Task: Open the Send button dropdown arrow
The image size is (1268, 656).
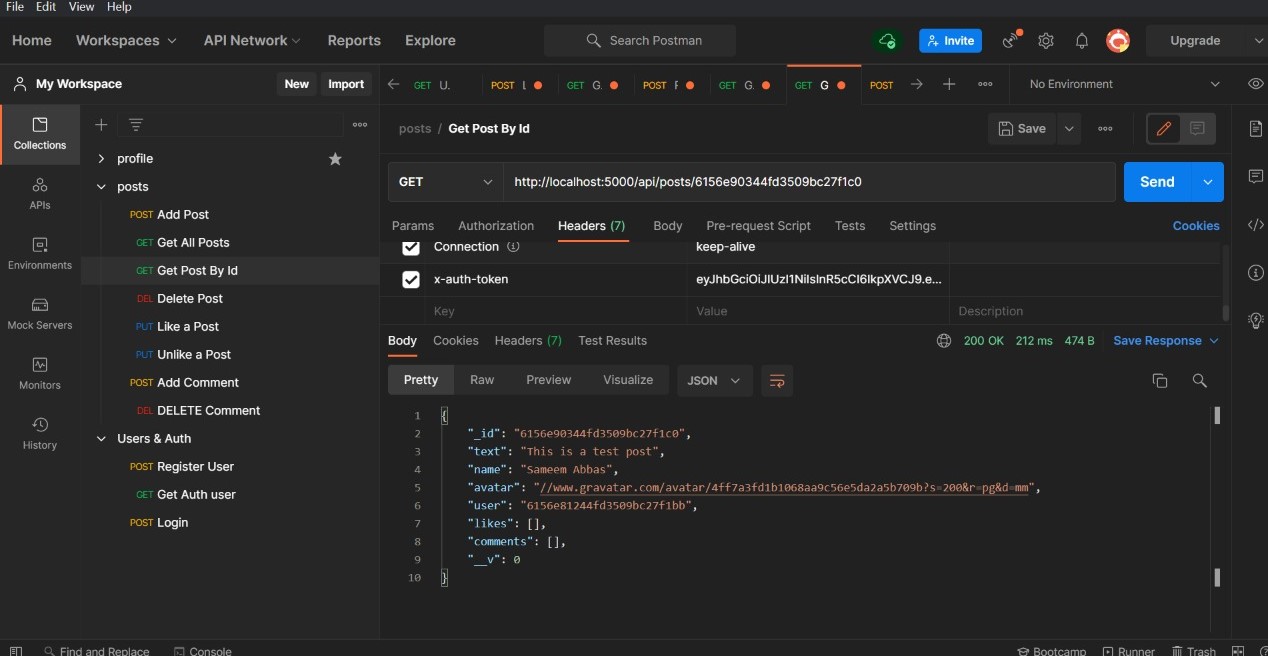Action: point(1208,182)
